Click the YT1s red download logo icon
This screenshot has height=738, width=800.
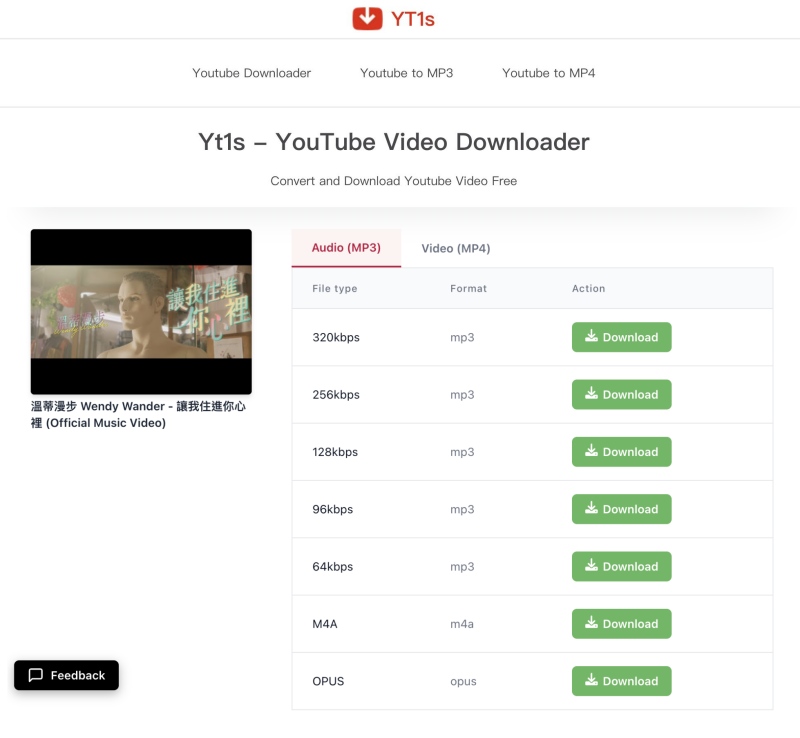(367, 19)
